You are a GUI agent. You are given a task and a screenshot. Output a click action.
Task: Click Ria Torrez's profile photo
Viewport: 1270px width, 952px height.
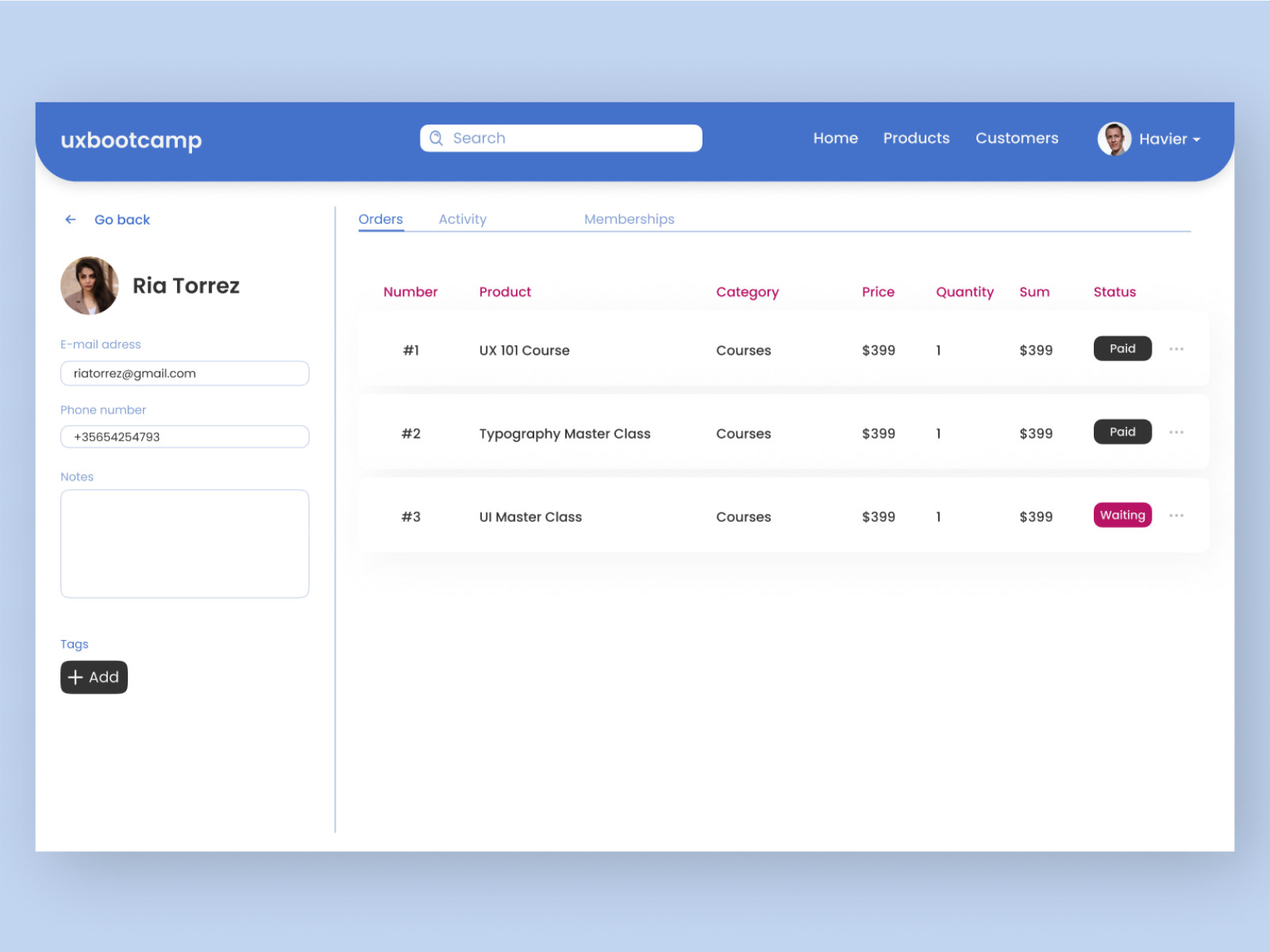[x=89, y=286]
